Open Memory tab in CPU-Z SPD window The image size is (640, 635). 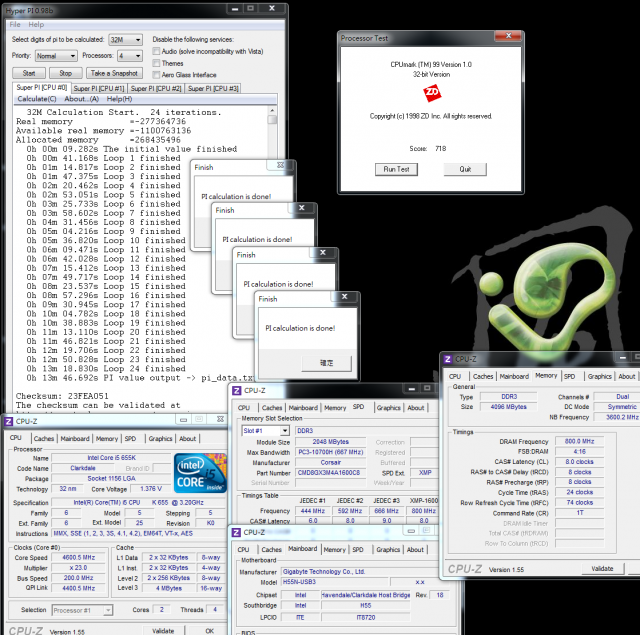click(335, 408)
